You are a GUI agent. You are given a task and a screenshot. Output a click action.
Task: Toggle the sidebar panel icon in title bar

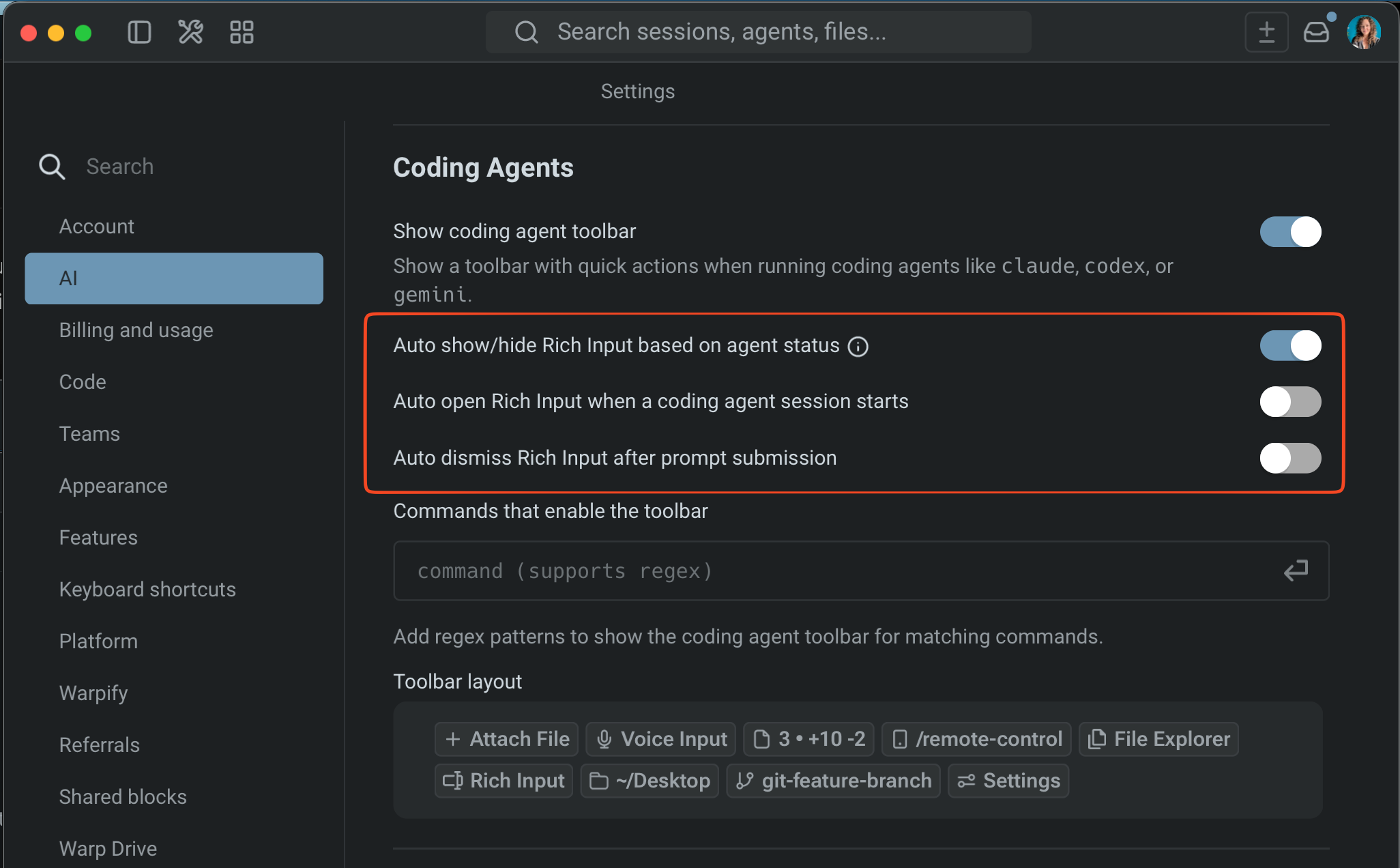(x=139, y=31)
